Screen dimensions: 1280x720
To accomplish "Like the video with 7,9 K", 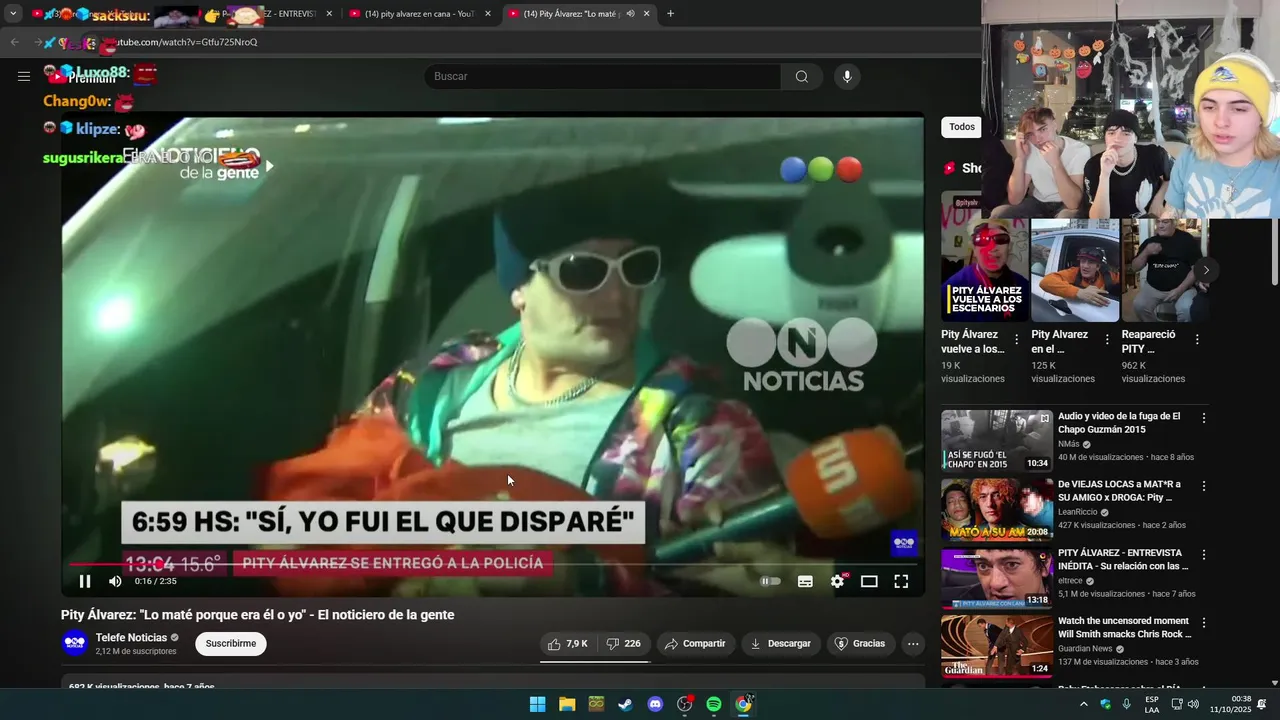I will [568, 644].
